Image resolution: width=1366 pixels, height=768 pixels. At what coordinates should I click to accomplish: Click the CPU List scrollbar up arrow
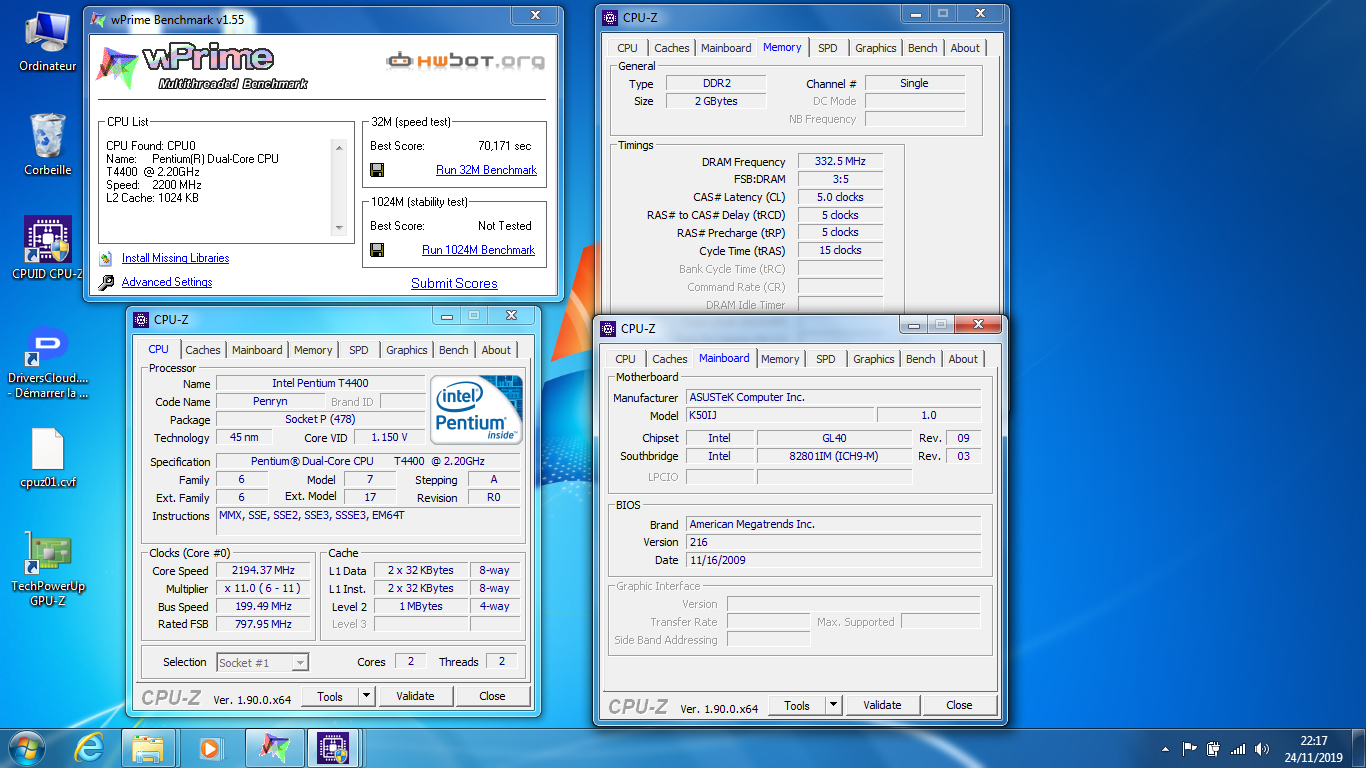point(339,147)
